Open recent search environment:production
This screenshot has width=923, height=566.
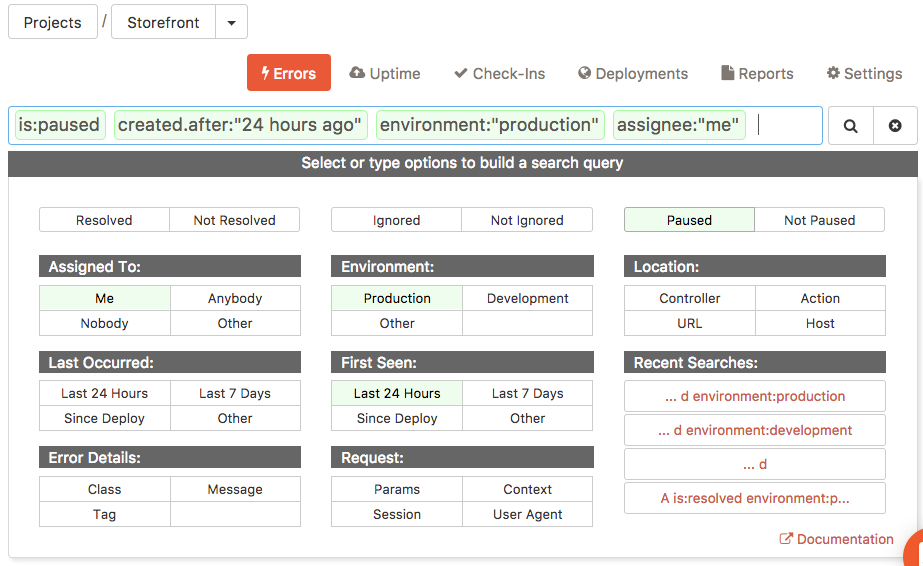(755, 396)
